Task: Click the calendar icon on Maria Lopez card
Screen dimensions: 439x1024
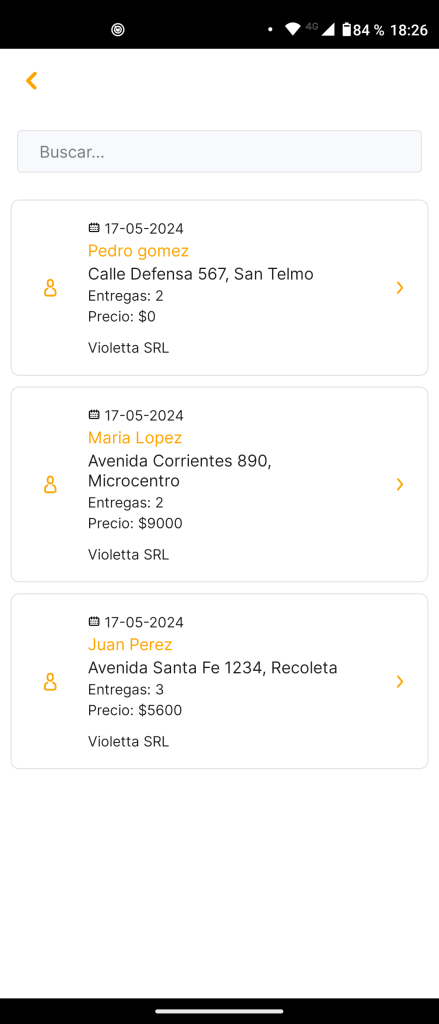Action: click(94, 415)
